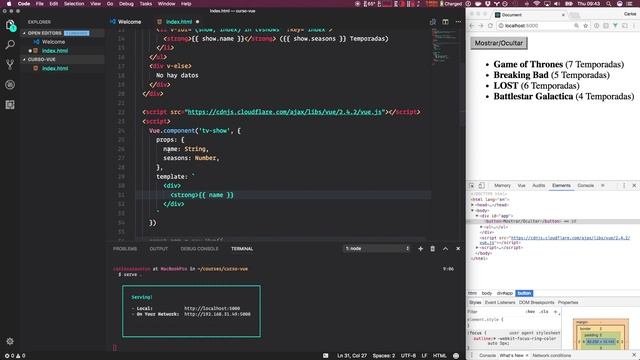
Task: Open the Event Listeners tab in DevTools
Action: (x=500, y=302)
